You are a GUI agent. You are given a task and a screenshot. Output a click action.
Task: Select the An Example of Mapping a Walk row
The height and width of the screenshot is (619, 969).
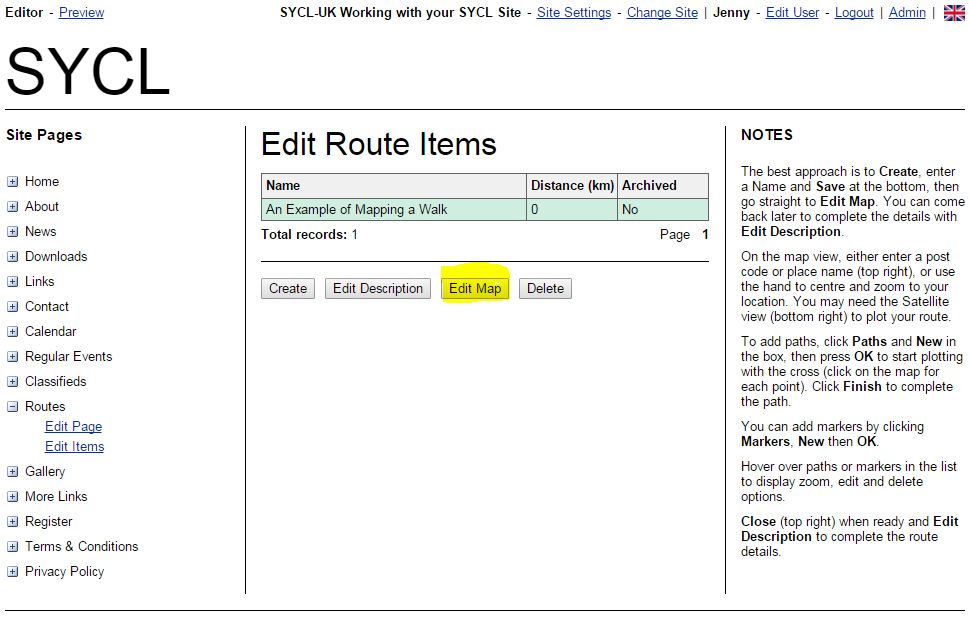pos(484,209)
